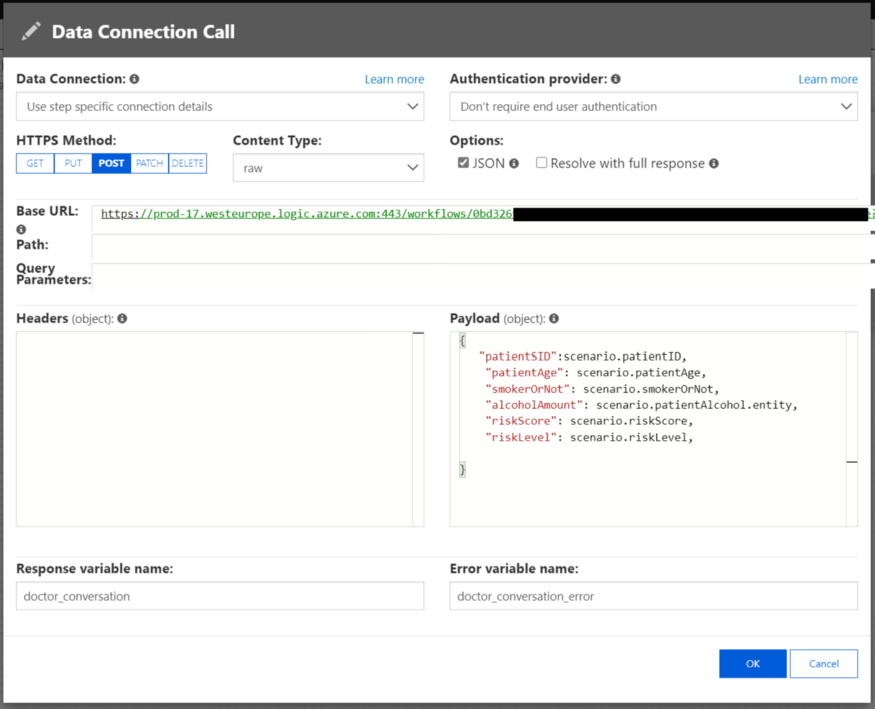Click the info icon beside Payload object

pyautogui.click(x=553, y=318)
